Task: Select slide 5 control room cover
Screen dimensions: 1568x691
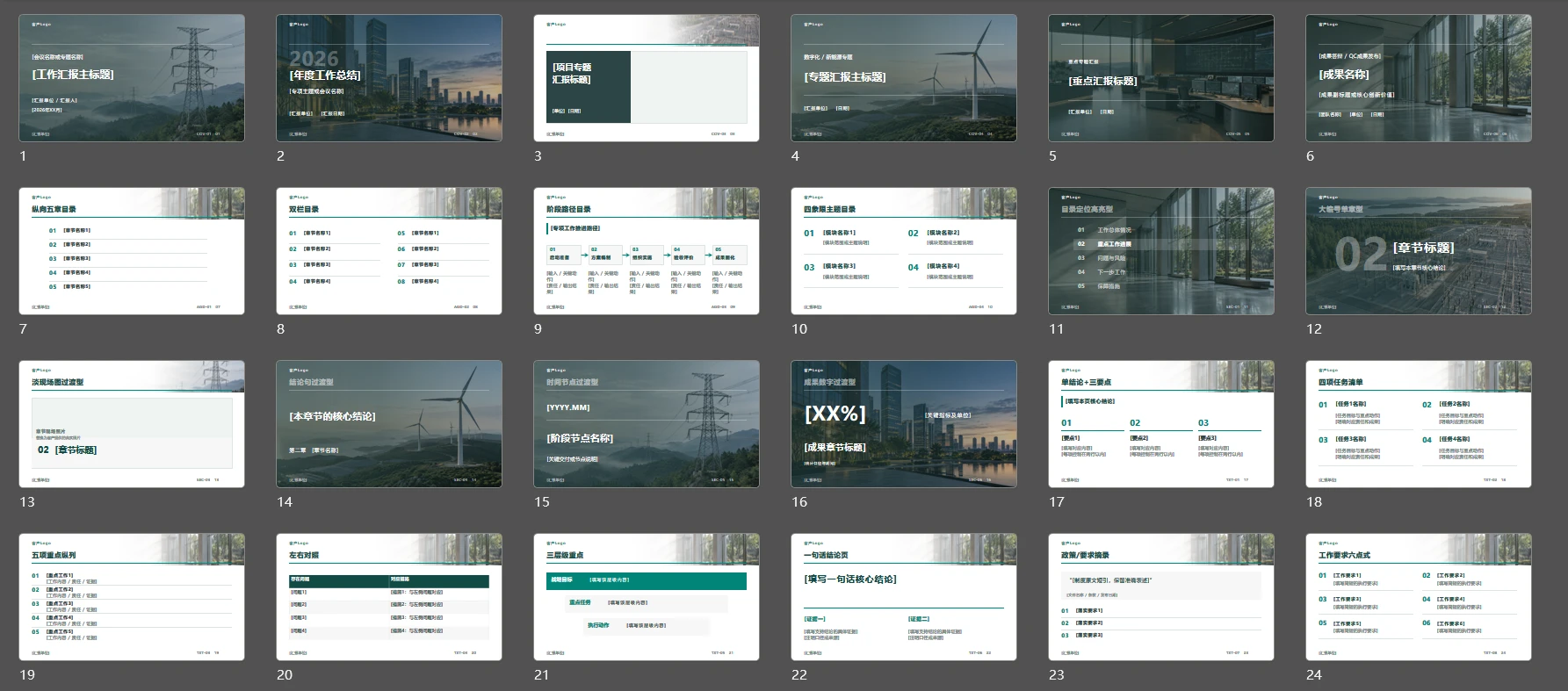Action: (x=1161, y=78)
